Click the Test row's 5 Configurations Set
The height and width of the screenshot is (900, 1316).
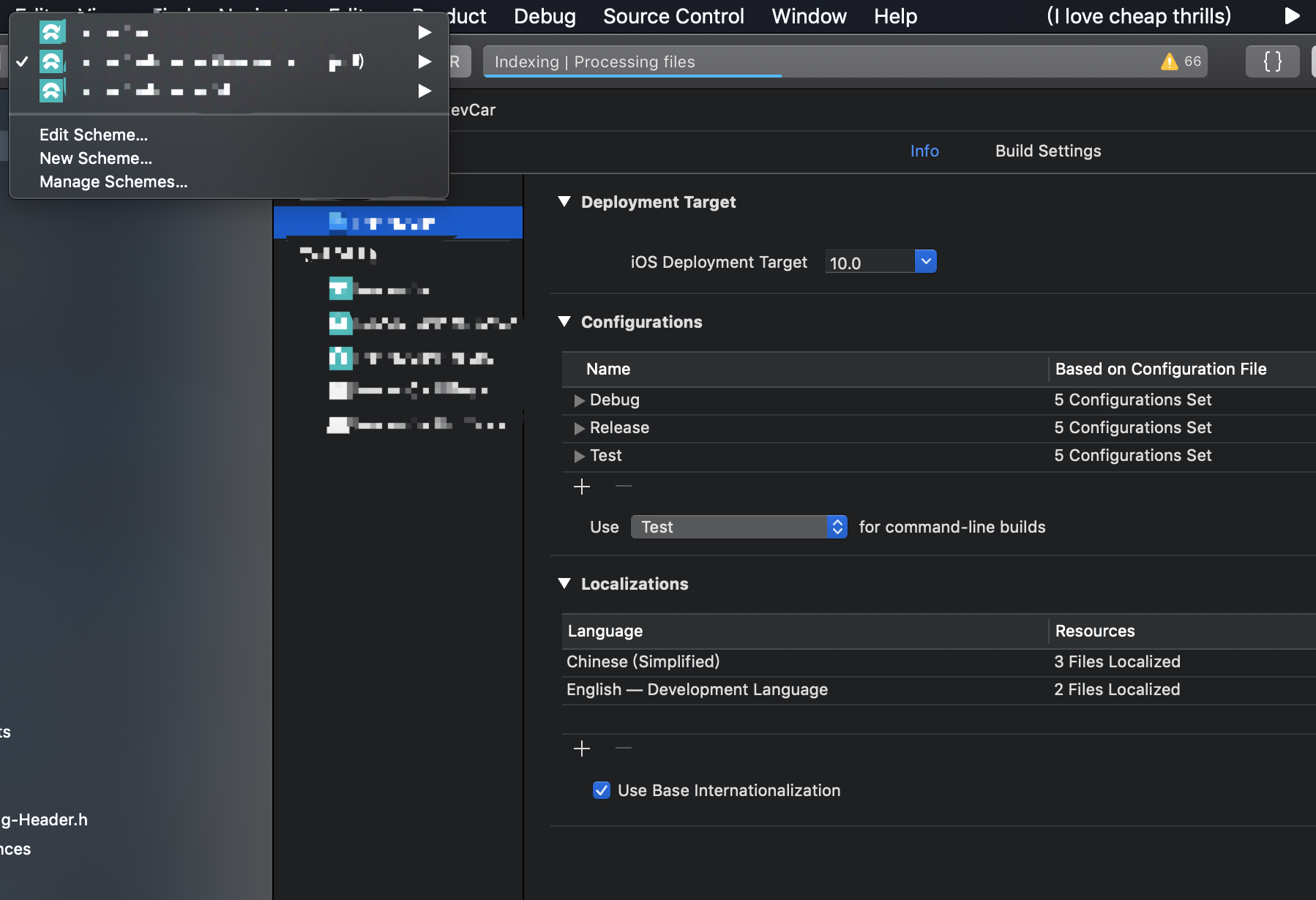tap(1133, 456)
